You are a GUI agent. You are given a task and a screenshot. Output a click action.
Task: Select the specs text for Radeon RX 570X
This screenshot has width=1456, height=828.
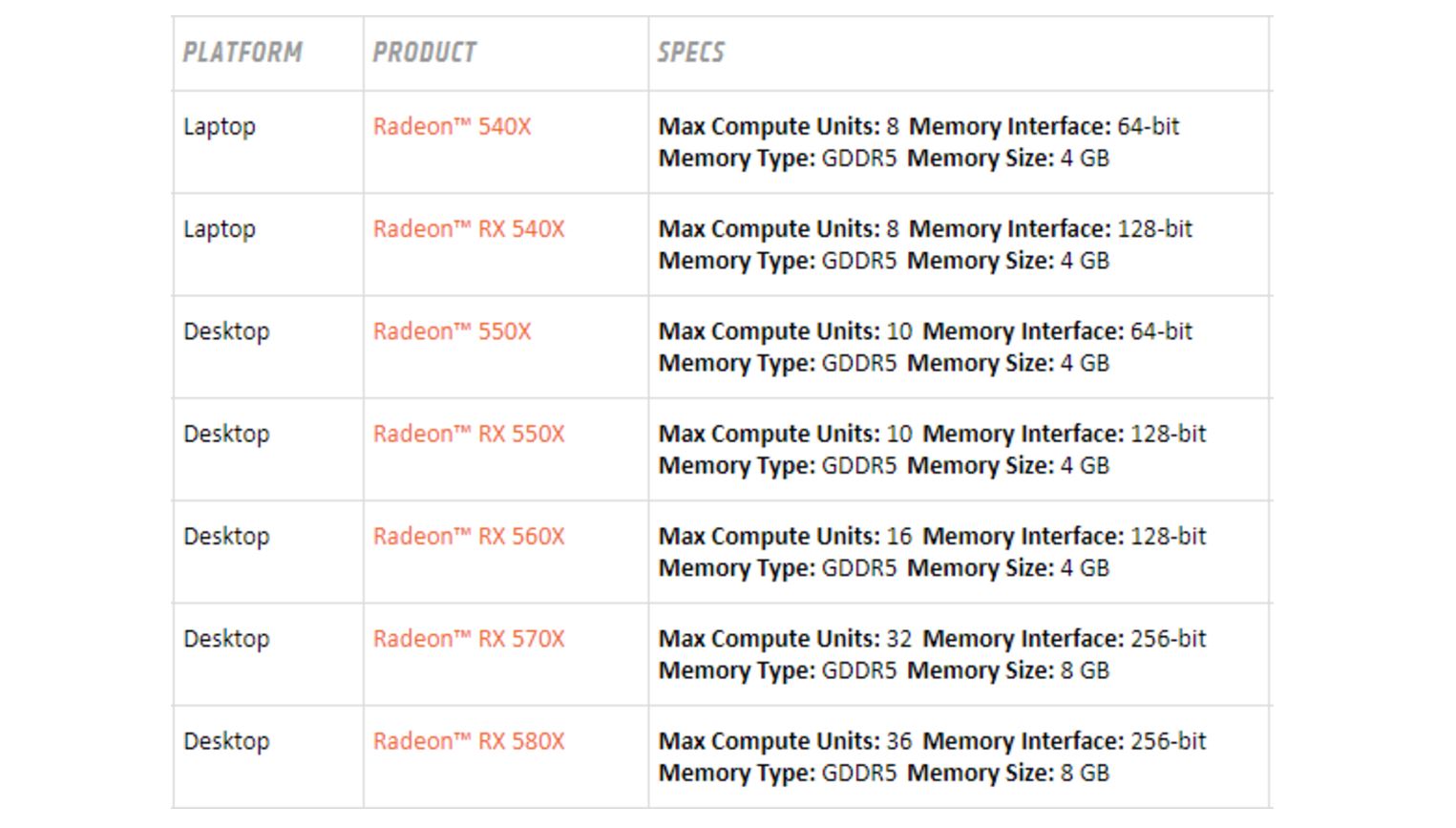(931, 654)
